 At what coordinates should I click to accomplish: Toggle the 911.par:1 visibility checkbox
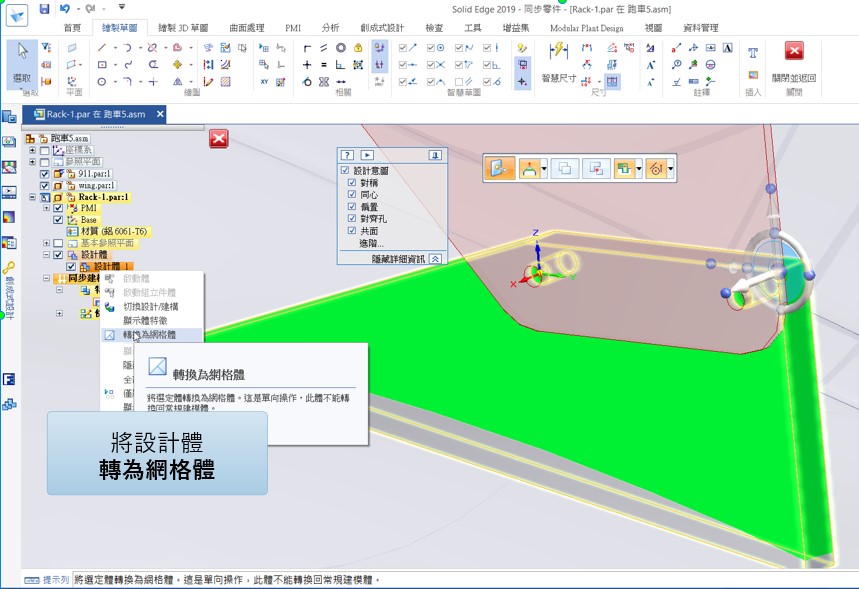click(x=45, y=174)
